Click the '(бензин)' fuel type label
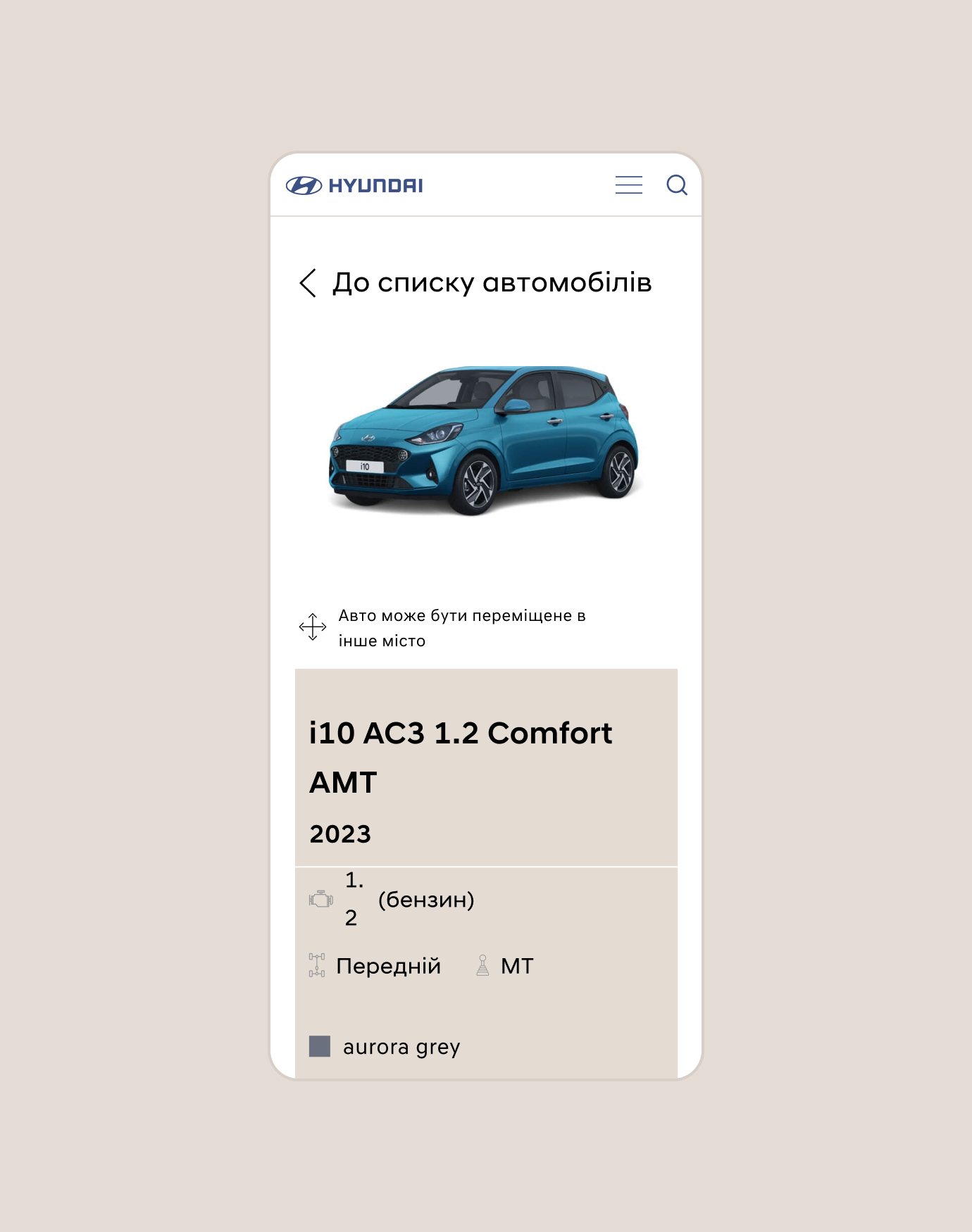972x1232 pixels. (426, 900)
